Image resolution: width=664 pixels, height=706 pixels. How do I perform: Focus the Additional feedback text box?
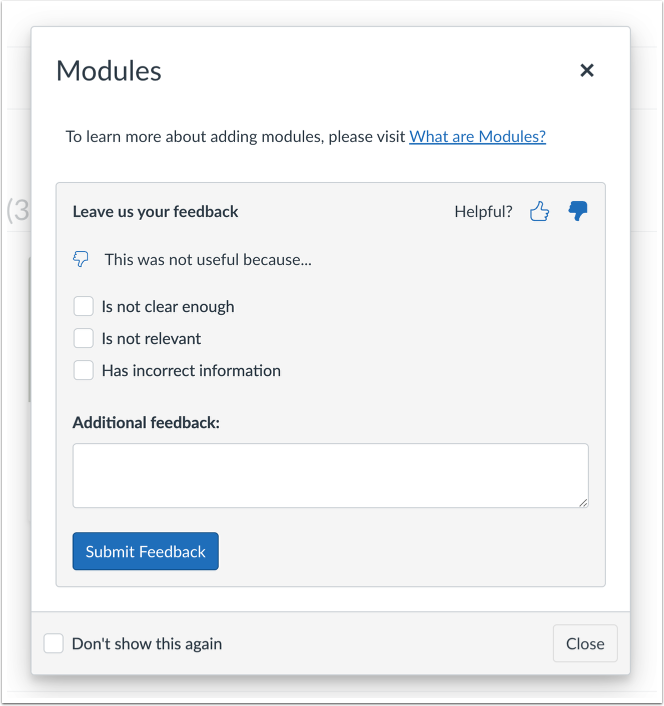tap(330, 475)
